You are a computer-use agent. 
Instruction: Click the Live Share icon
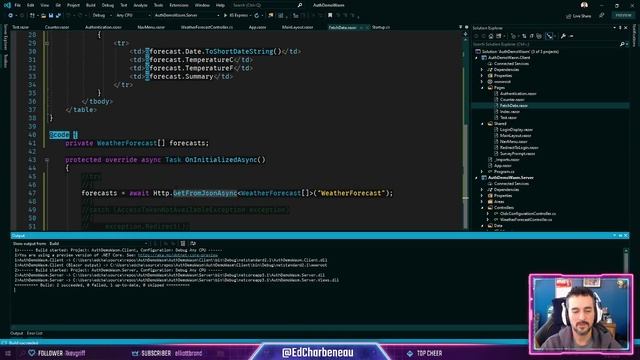pos(569,16)
